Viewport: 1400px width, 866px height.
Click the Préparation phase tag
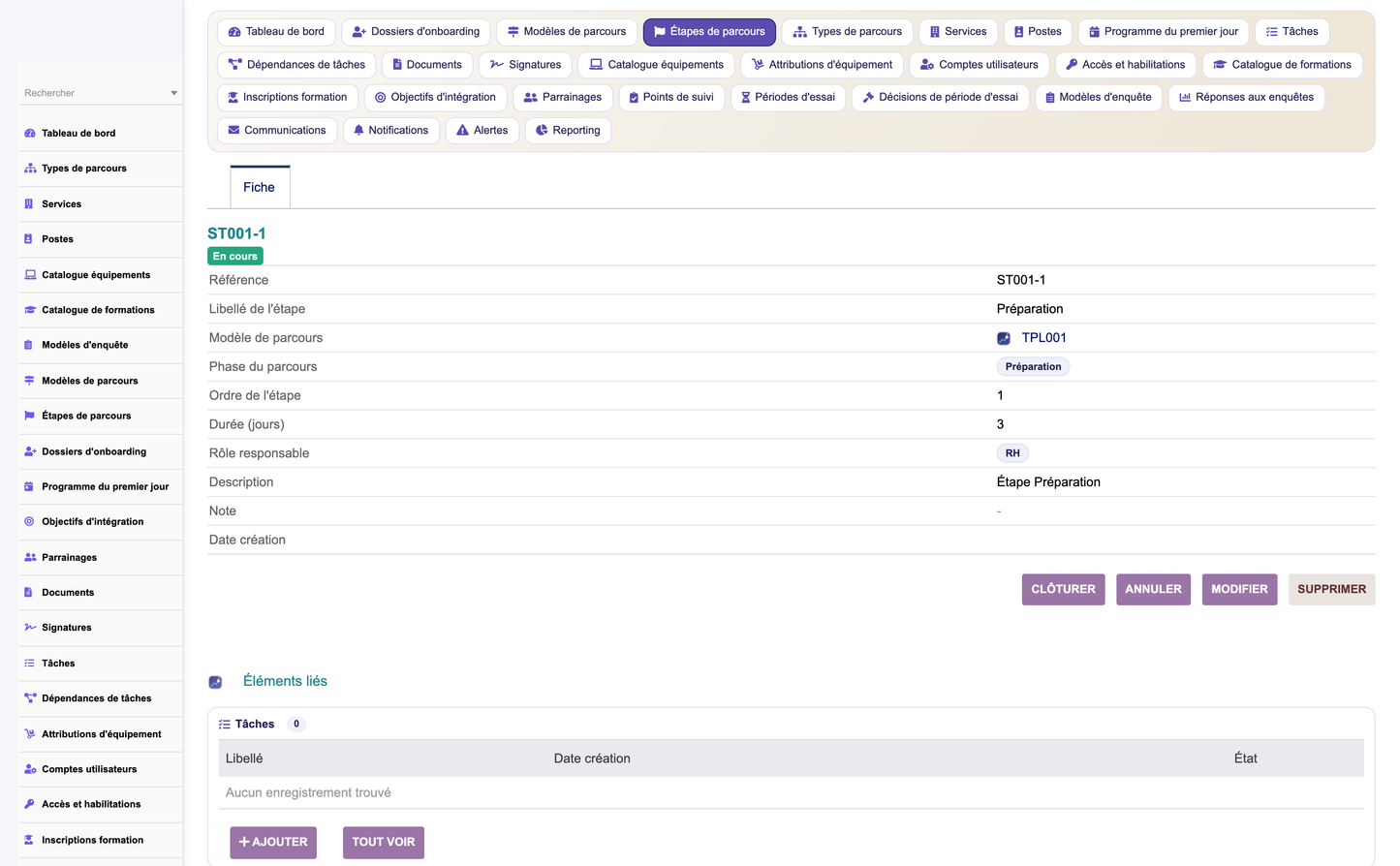pyautogui.click(x=1033, y=367)
